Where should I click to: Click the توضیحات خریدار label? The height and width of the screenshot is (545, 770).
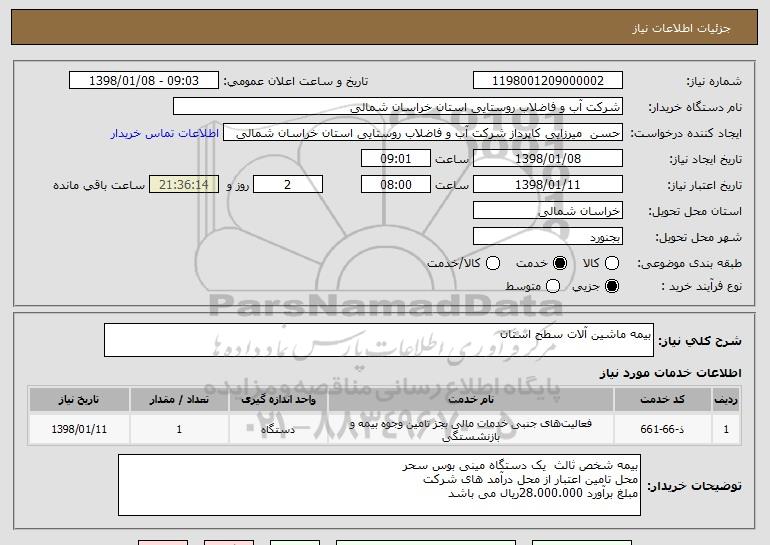(694, 486)
